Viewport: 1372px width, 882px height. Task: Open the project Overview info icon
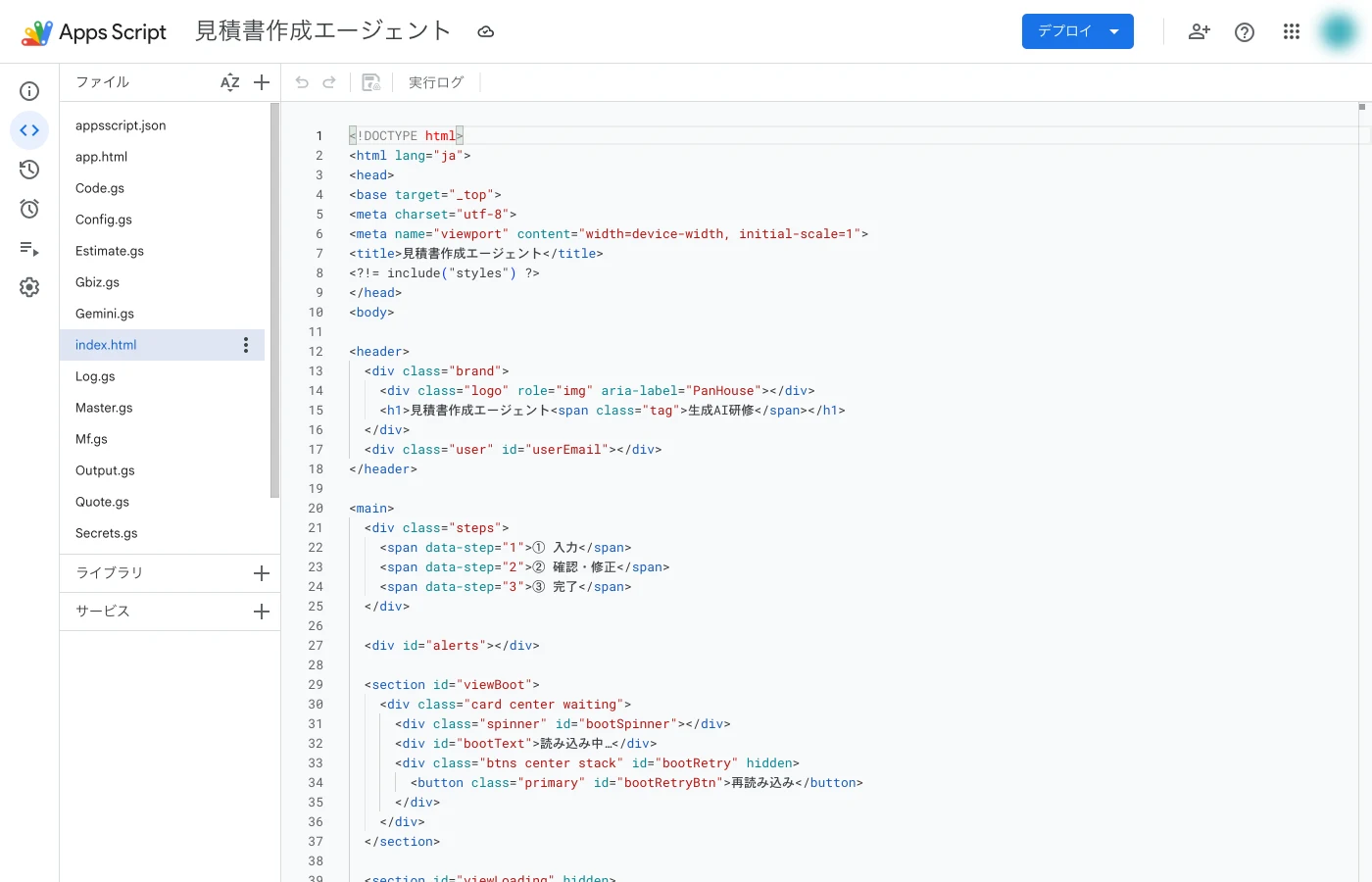[x=29, y=91]
